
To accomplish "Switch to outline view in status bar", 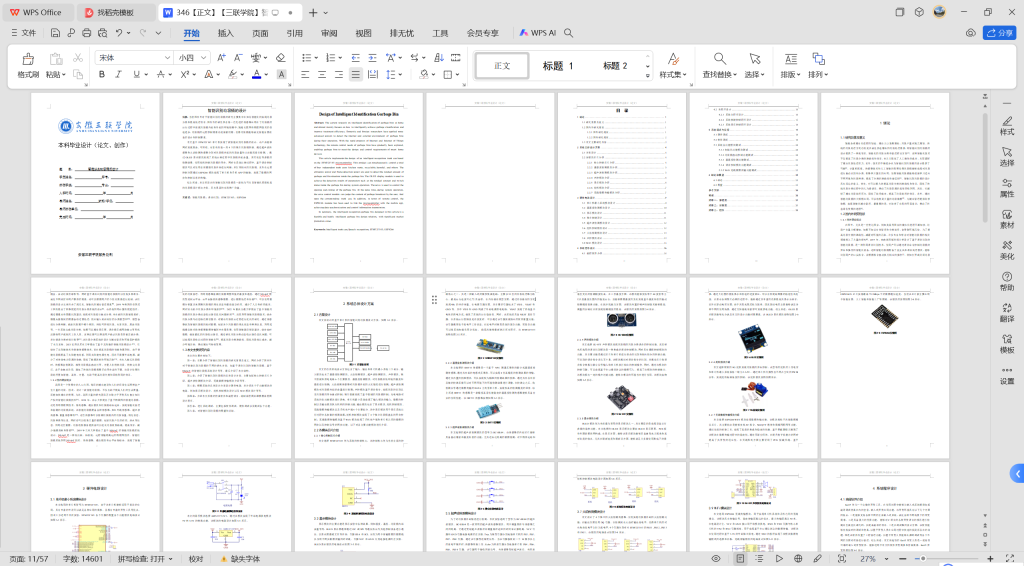I will tap(759, 559).
